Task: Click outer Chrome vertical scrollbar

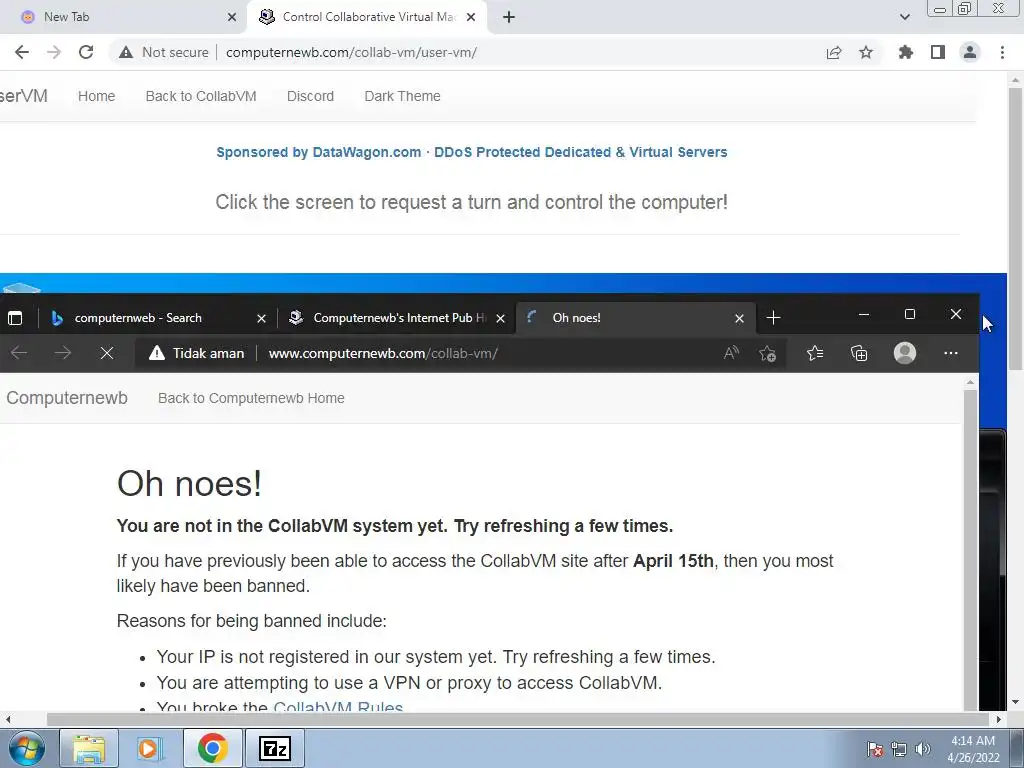Action: [1016, 229]
